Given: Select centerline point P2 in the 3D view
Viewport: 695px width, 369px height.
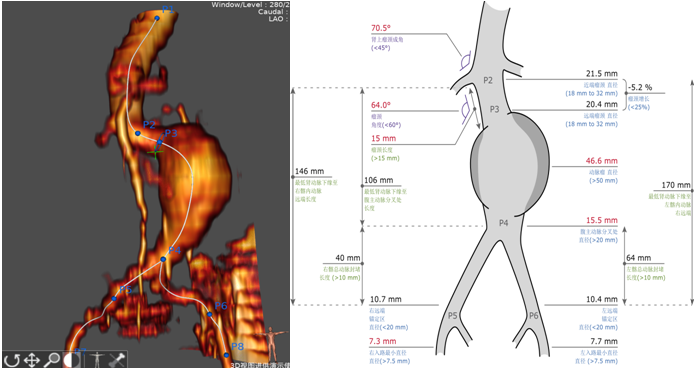Looking at the screenshot, I should (x=137, y=133).
